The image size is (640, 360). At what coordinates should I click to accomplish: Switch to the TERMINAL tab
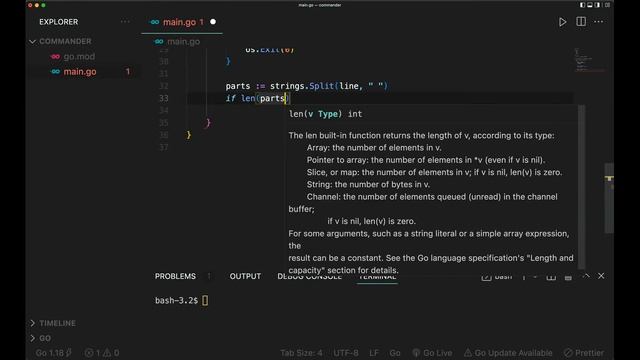click(377, 277)
